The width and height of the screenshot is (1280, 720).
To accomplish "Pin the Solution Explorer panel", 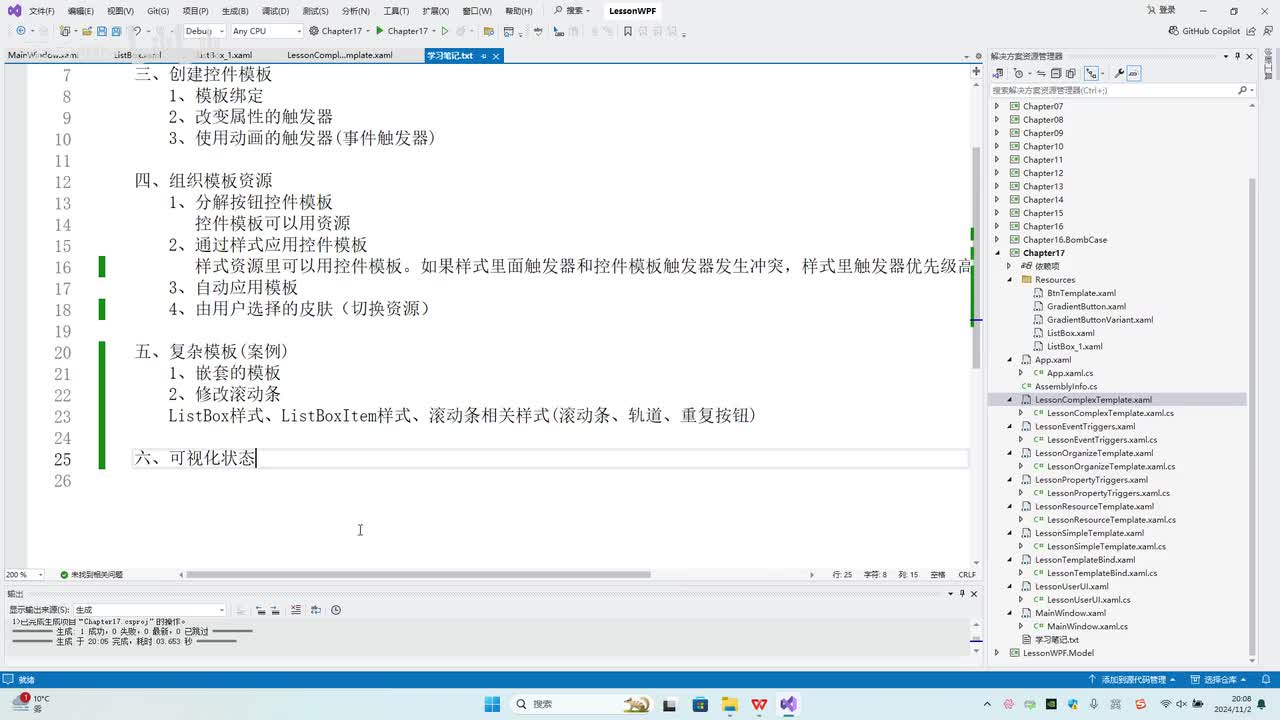I will coord(1237,56).
